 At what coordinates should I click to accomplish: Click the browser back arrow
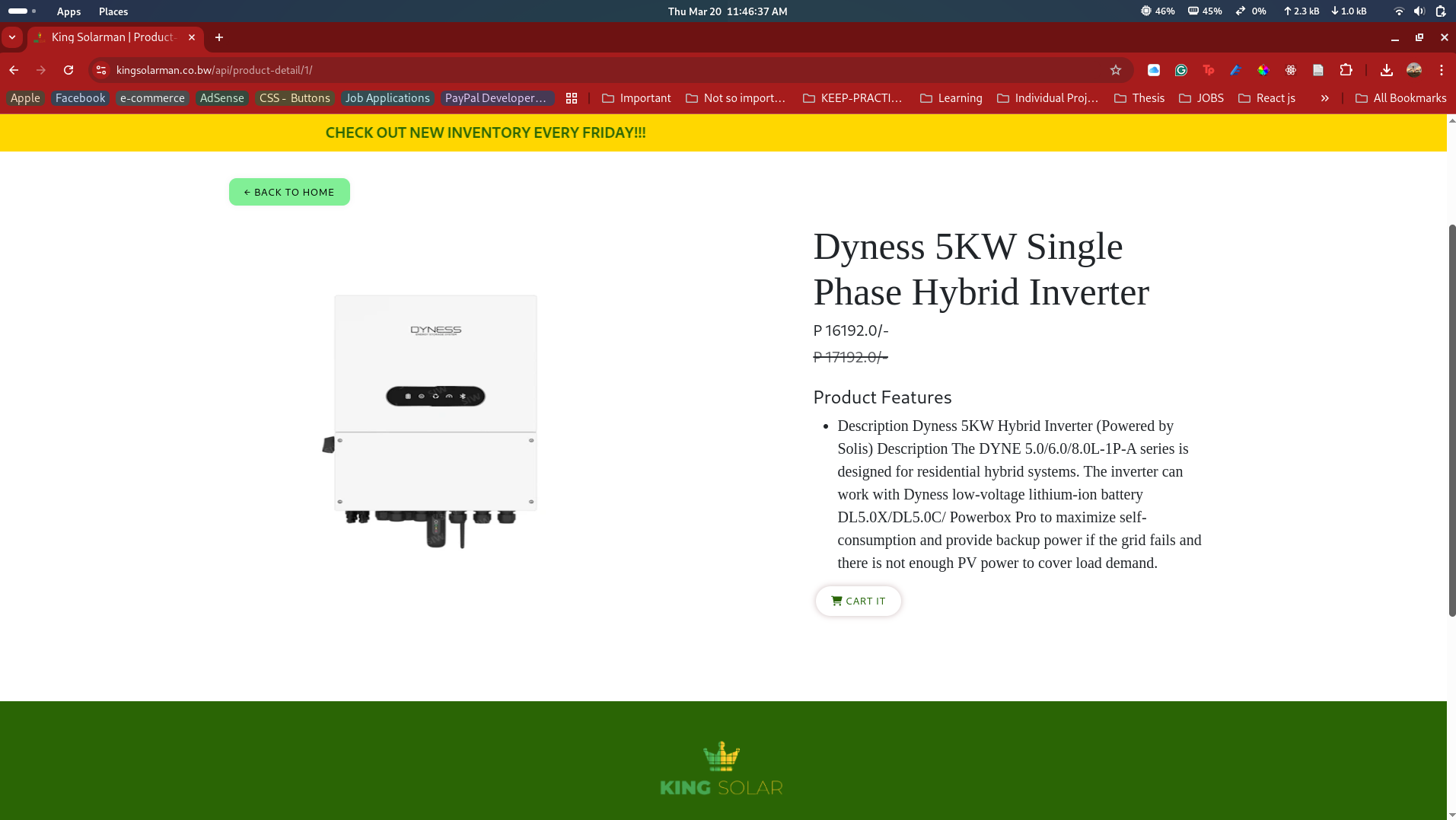[14, 70]
